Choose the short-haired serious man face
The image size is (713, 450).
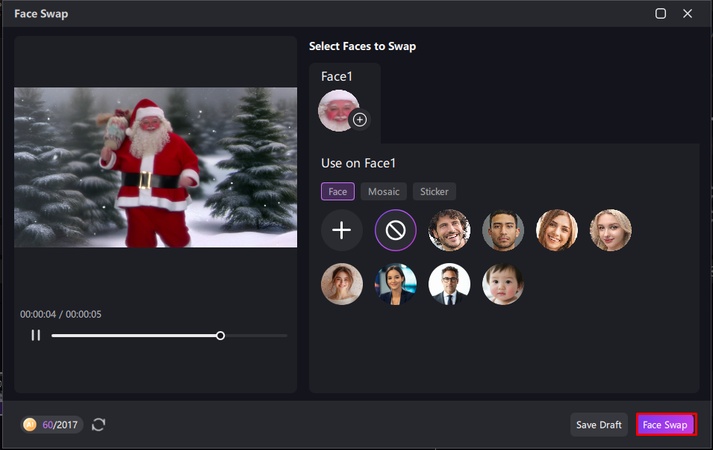click(503, 230)
